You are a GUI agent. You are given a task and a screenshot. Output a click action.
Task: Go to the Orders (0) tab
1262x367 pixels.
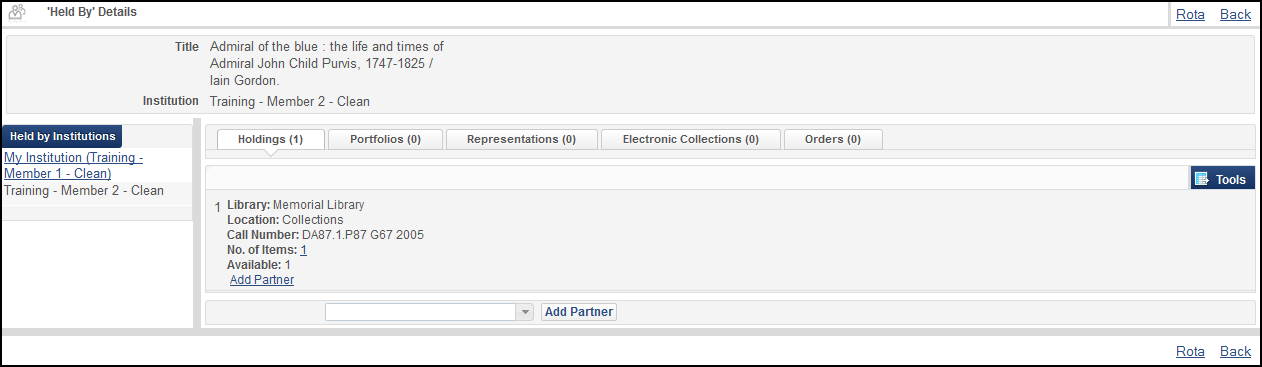833,139
